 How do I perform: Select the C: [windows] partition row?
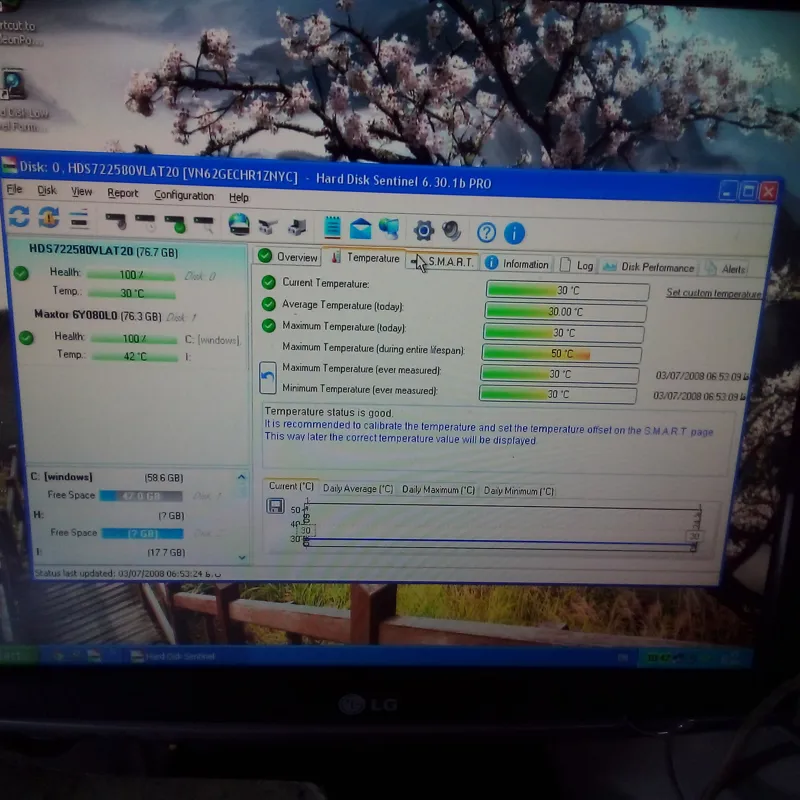point(108,477)
